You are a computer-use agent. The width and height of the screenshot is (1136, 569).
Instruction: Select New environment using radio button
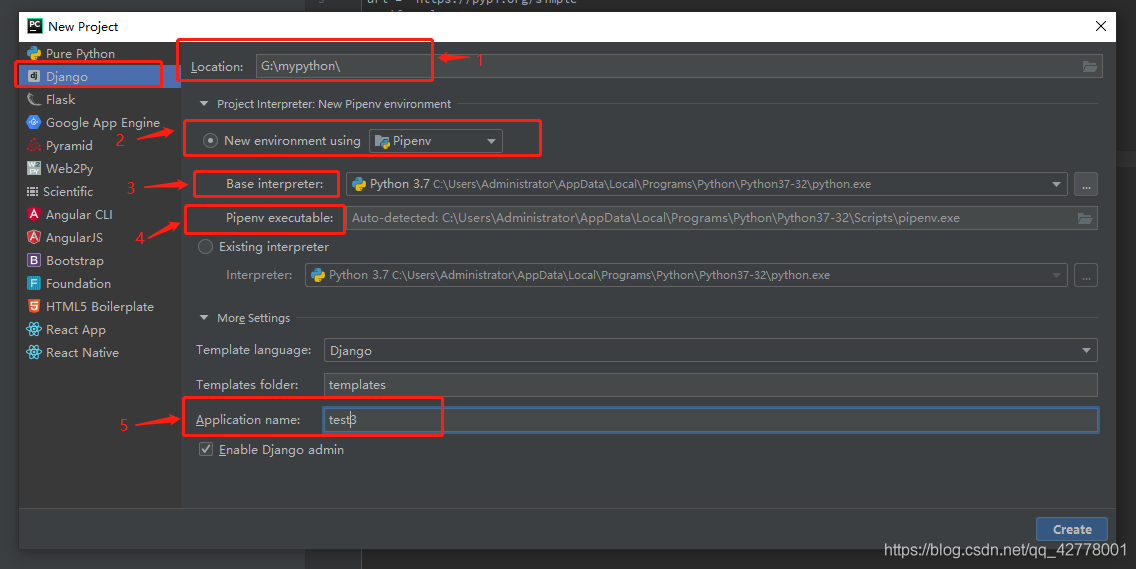coord(210,141)
